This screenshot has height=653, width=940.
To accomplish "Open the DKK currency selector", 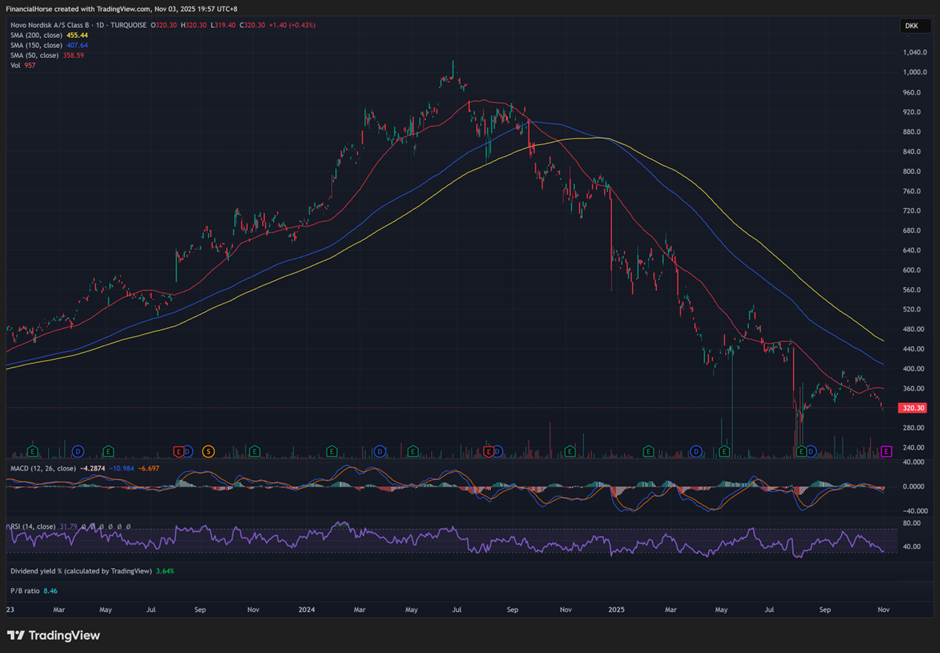I will tap(911, 26).
